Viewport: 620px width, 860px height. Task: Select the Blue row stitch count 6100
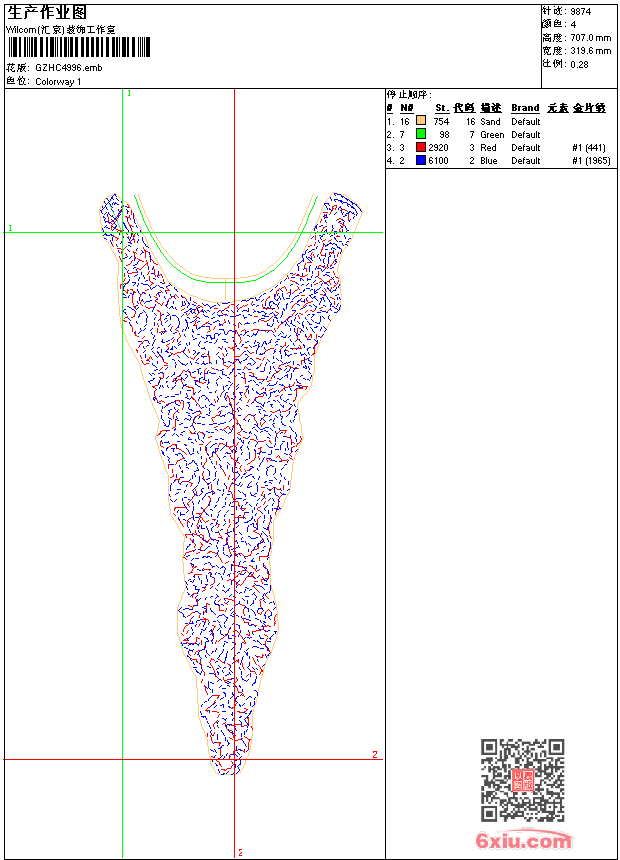(438, 160)
